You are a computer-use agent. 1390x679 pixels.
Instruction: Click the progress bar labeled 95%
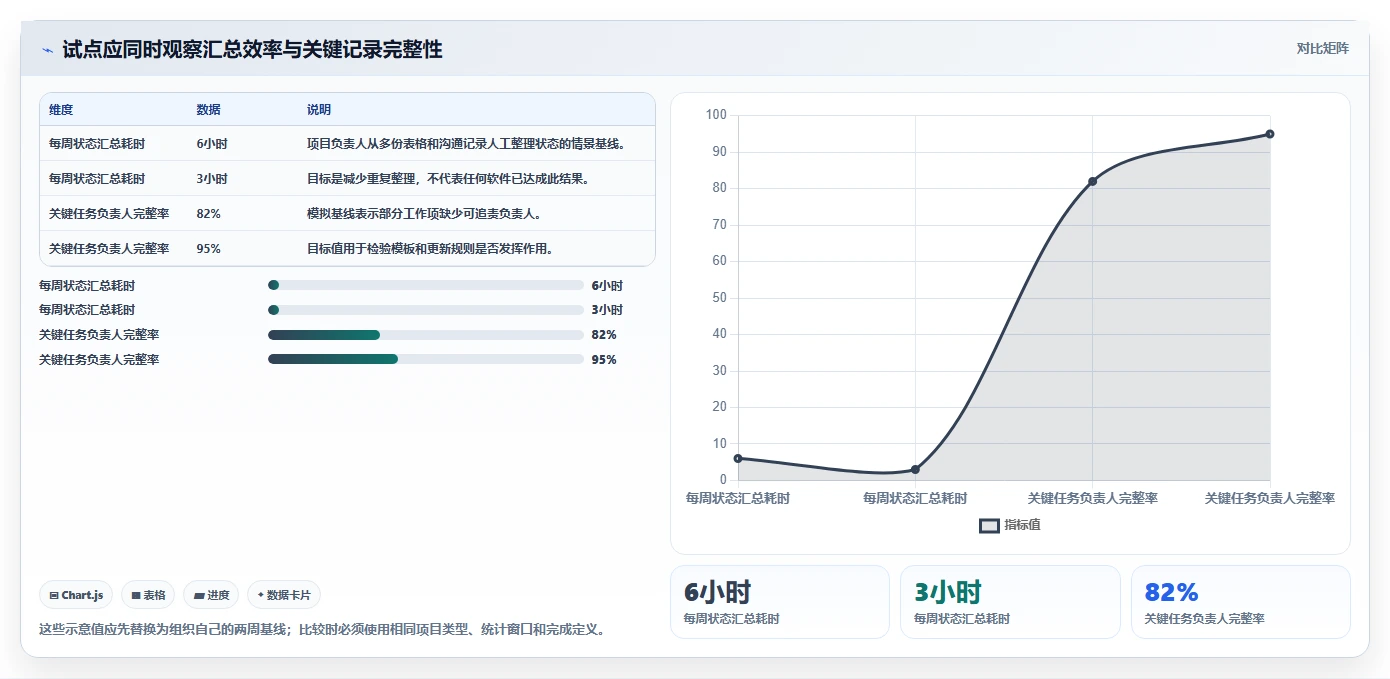(x=426, y=359)
